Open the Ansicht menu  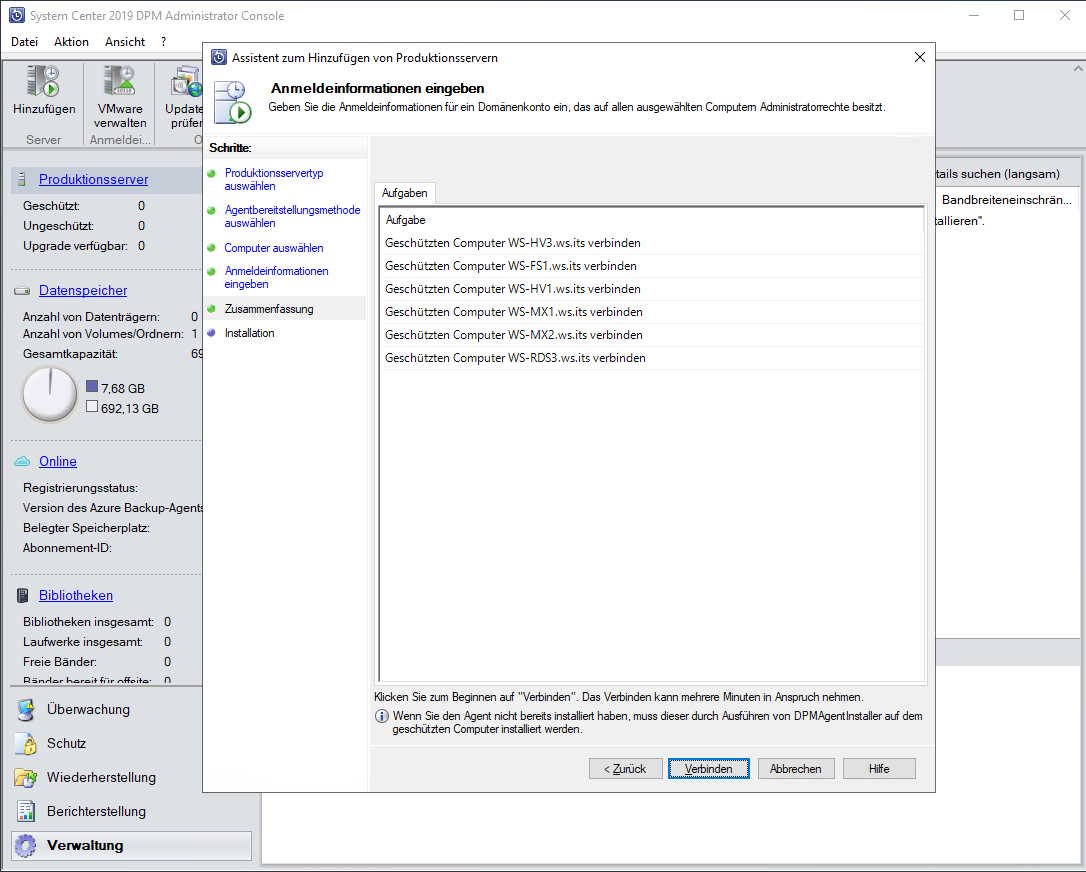pyautogui.click(x=125, y=42)
